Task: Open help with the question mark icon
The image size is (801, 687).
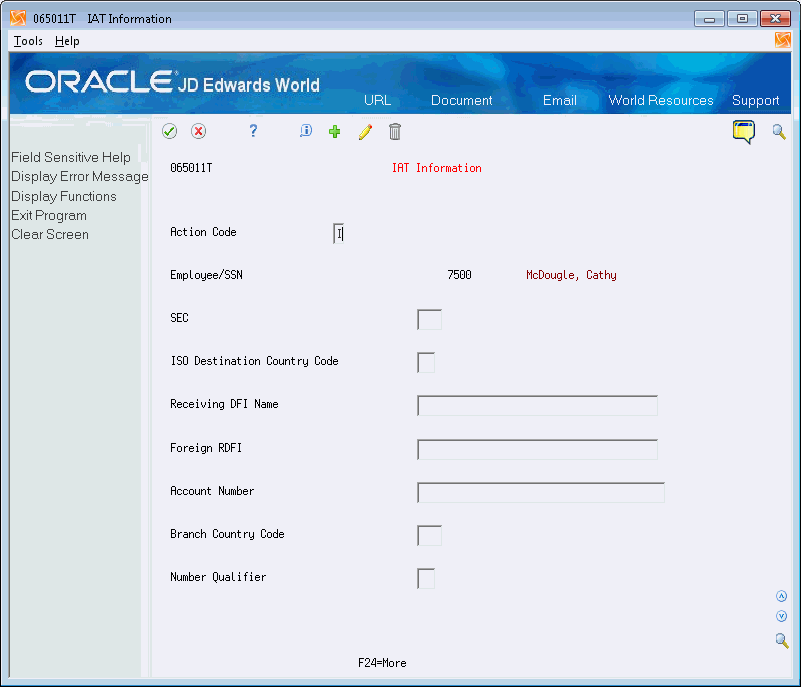Action: (253, 131)
